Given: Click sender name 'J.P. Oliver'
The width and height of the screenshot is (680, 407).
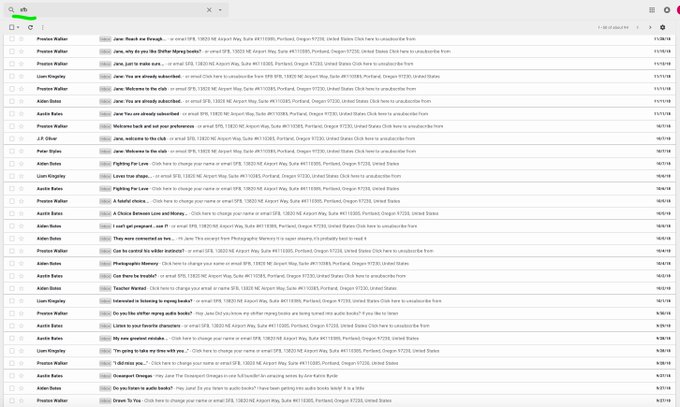Looking at the screenshot, I should [x=47, y=139].
